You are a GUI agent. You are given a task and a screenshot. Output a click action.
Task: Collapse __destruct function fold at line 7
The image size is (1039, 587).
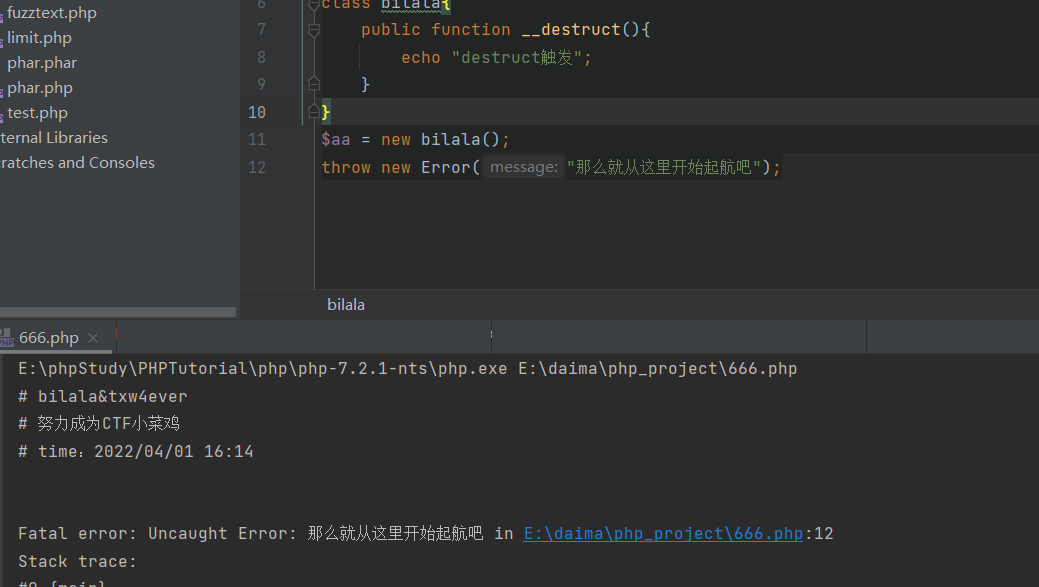click(x=314, y=30)
